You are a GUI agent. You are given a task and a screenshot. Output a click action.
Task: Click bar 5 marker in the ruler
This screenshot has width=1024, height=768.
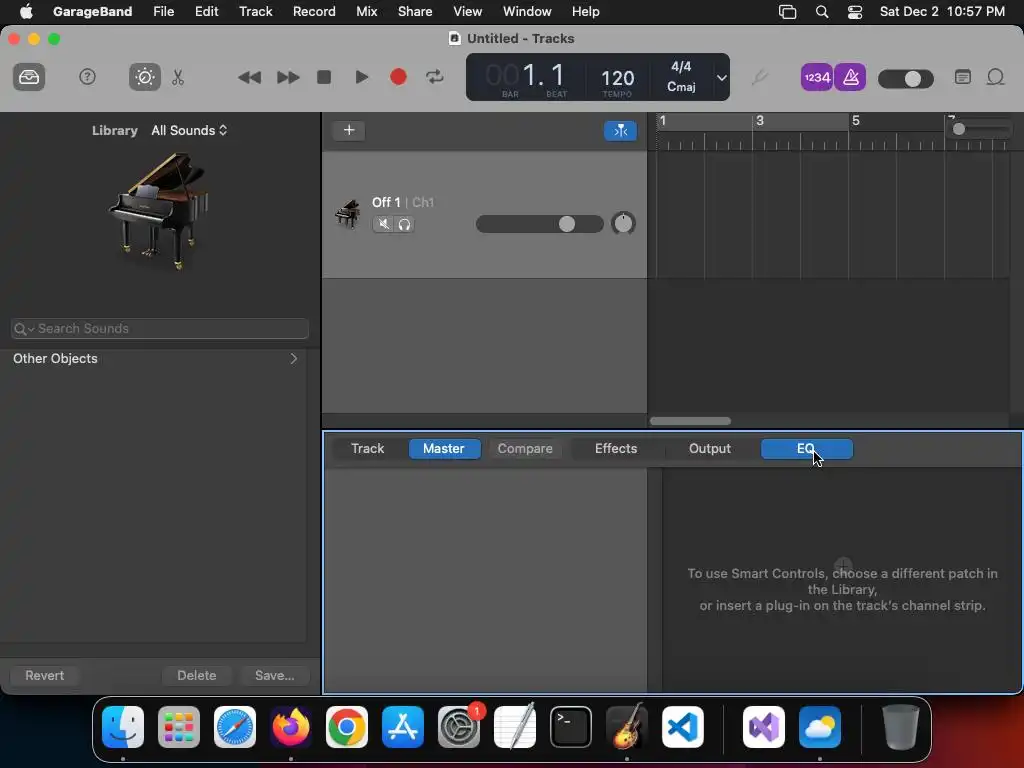pyautogui.click(x=856, y=121)
